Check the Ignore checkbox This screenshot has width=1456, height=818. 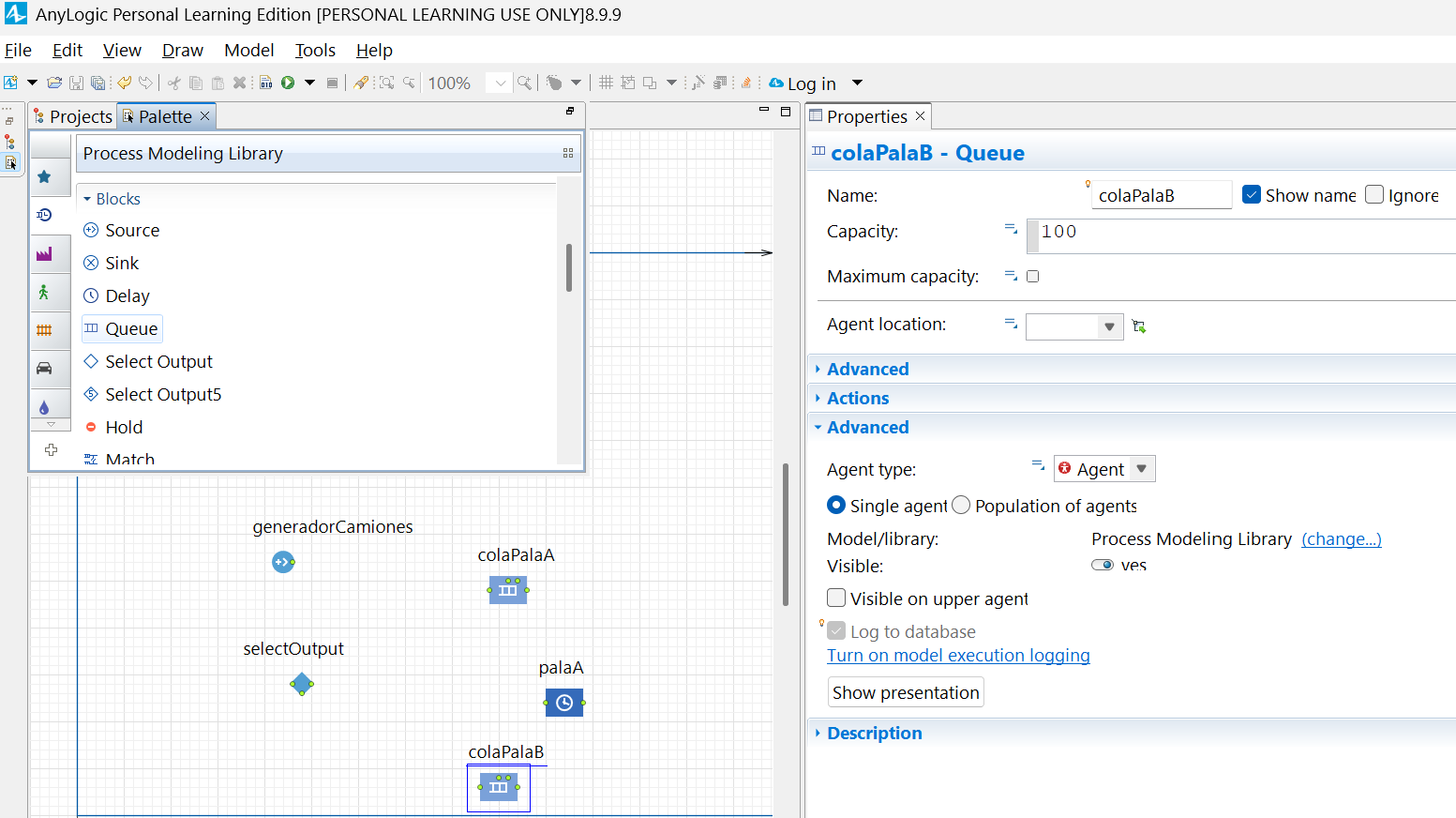(1374, 194)
